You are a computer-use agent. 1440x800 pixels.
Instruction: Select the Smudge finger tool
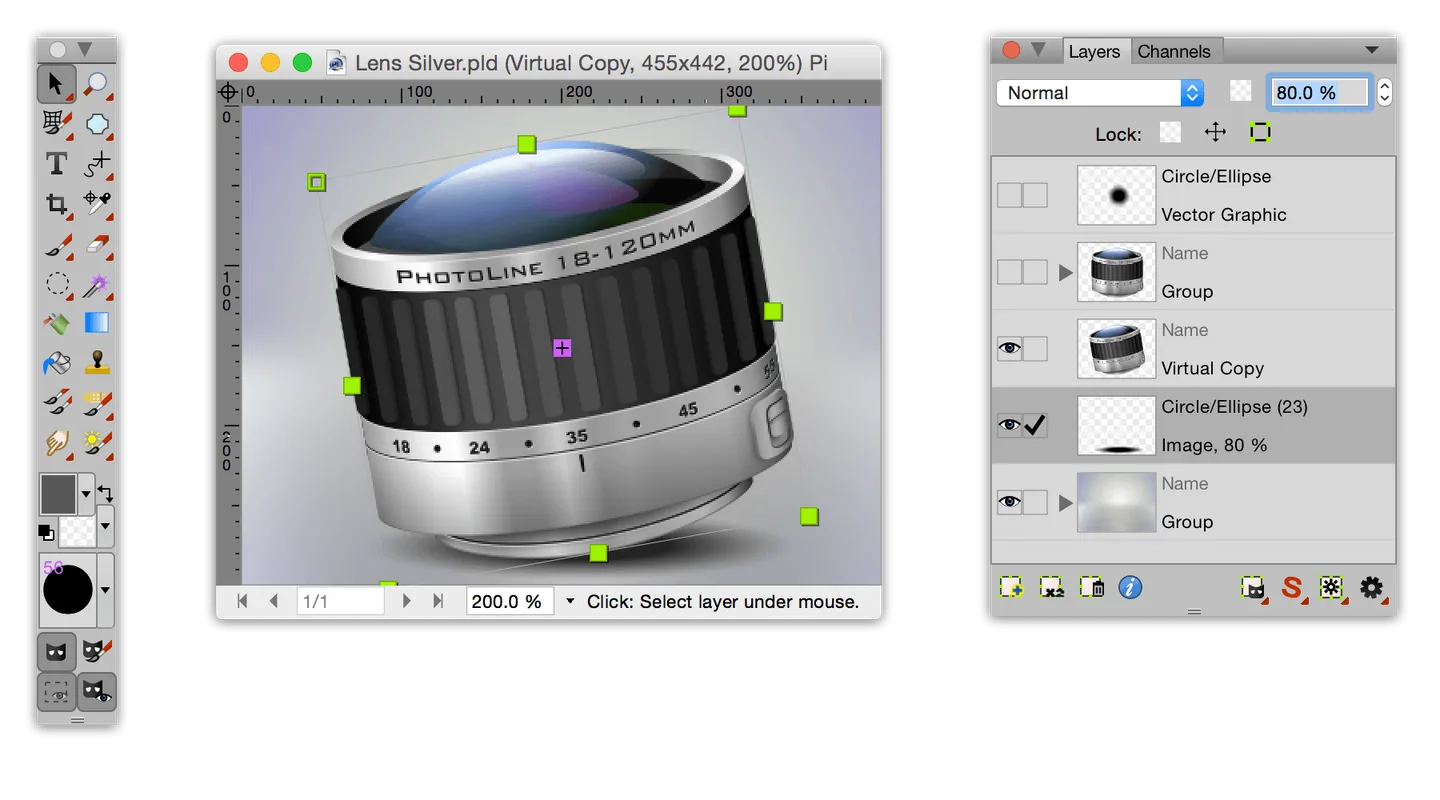click(x=57, y=442)
